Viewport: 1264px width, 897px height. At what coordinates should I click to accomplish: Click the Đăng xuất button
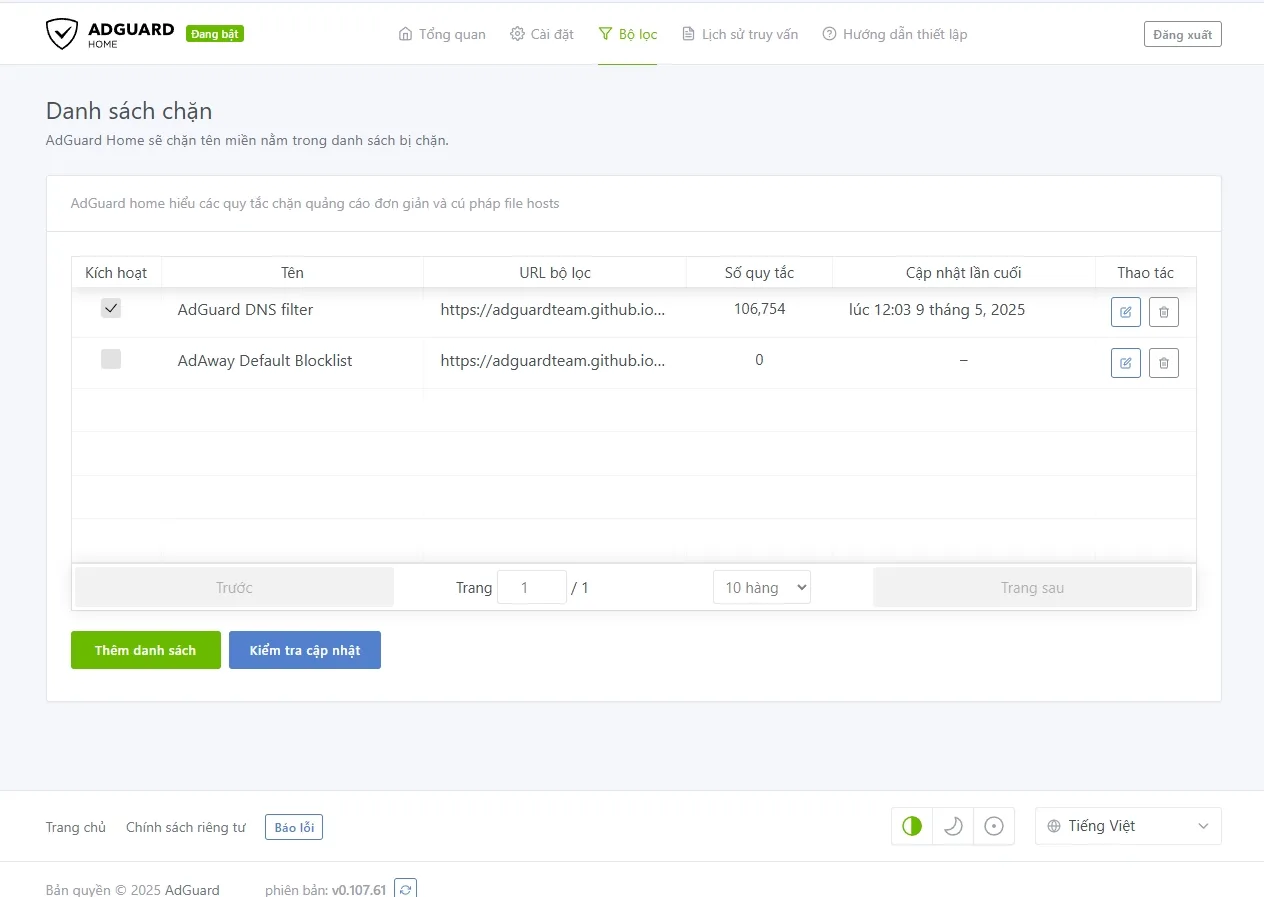coord(1183,34)
